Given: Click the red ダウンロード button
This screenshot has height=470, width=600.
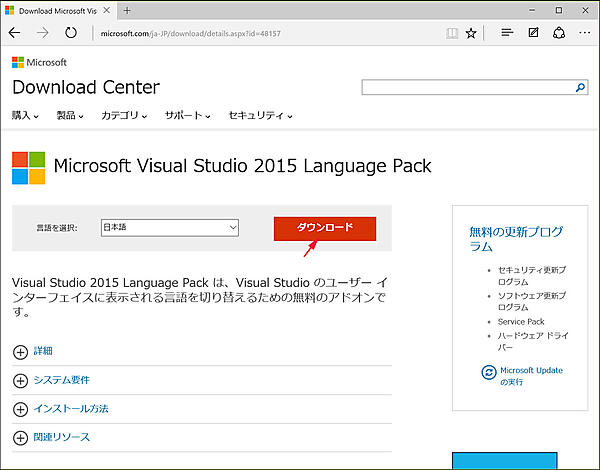Looking at the screenshot, I should coord(325,228).
